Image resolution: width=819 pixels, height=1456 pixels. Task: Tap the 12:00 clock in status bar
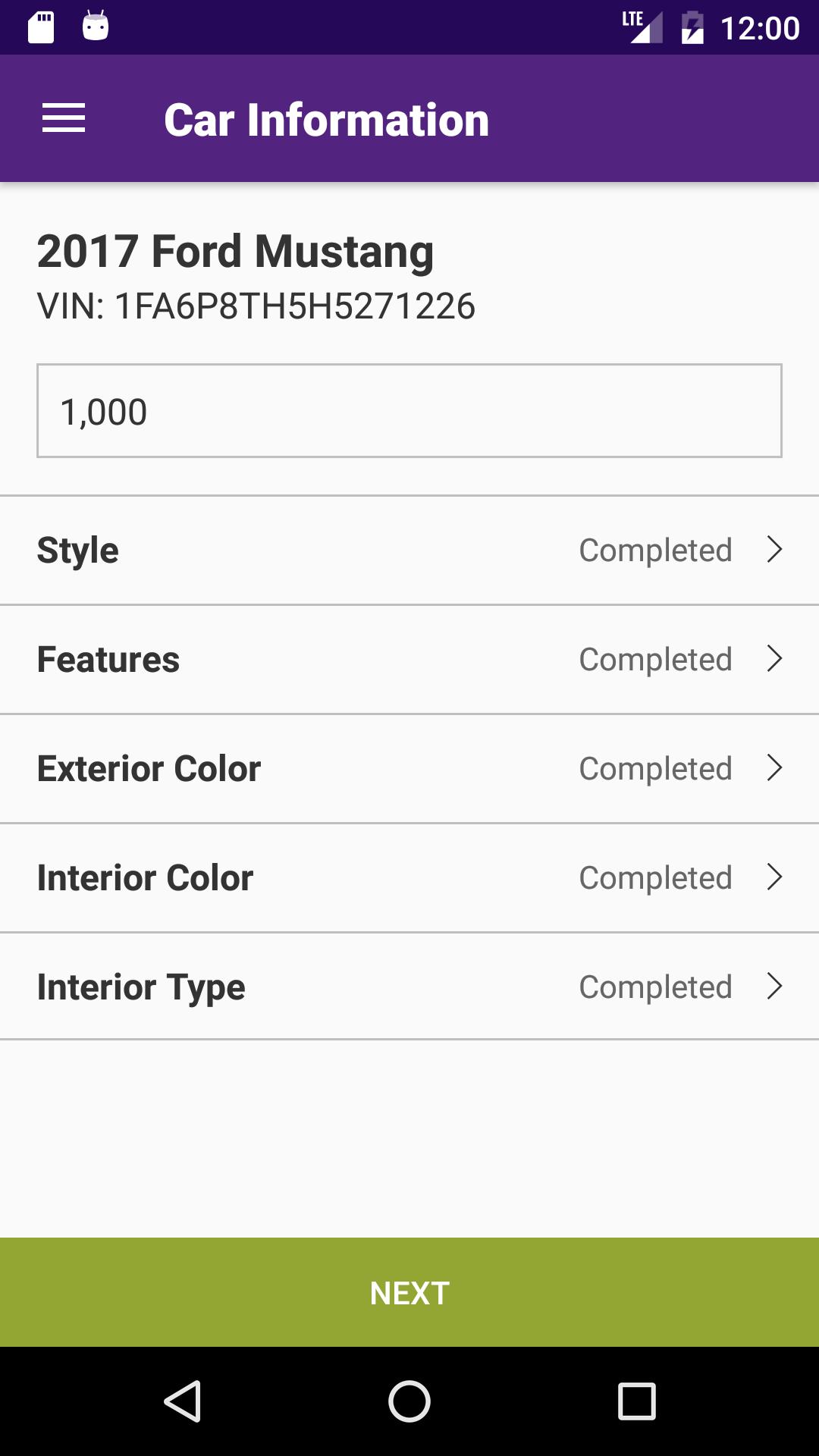click(x=760, y=28)
